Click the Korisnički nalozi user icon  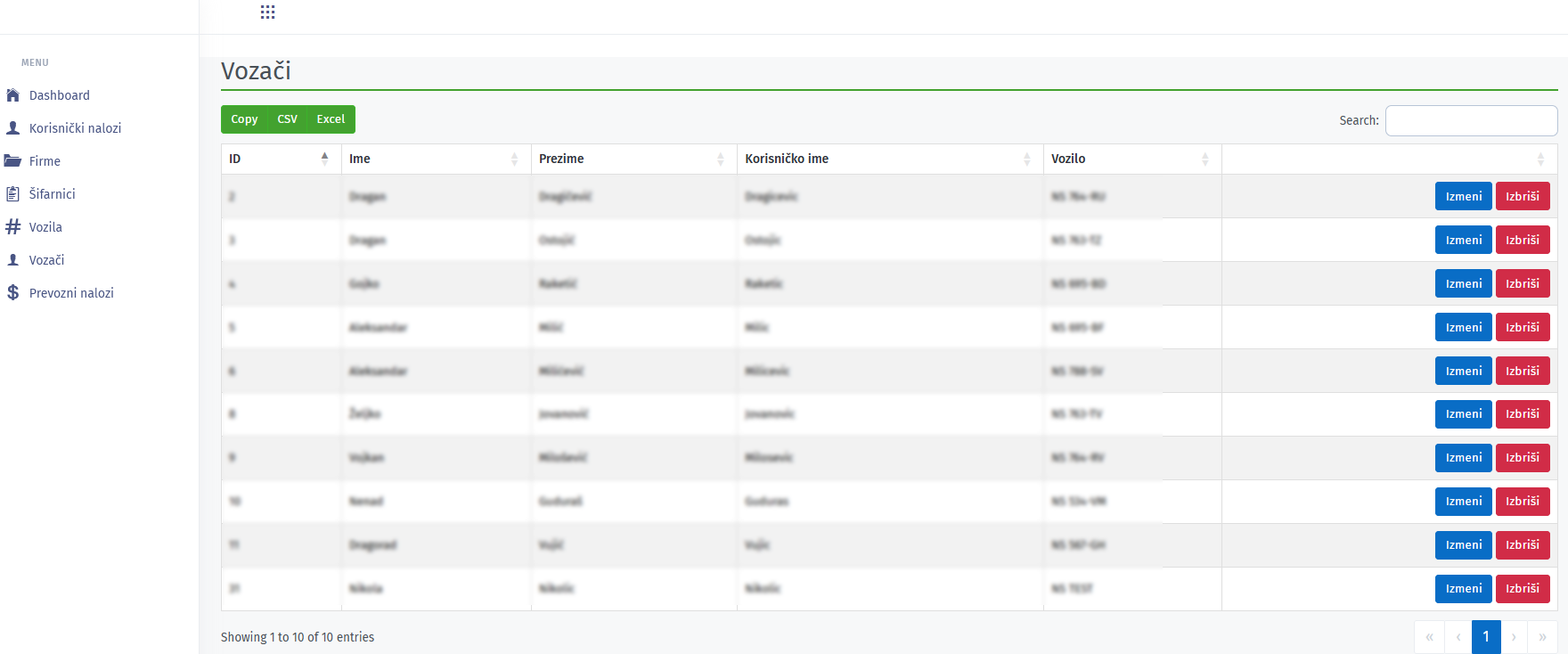pos(13,128)
